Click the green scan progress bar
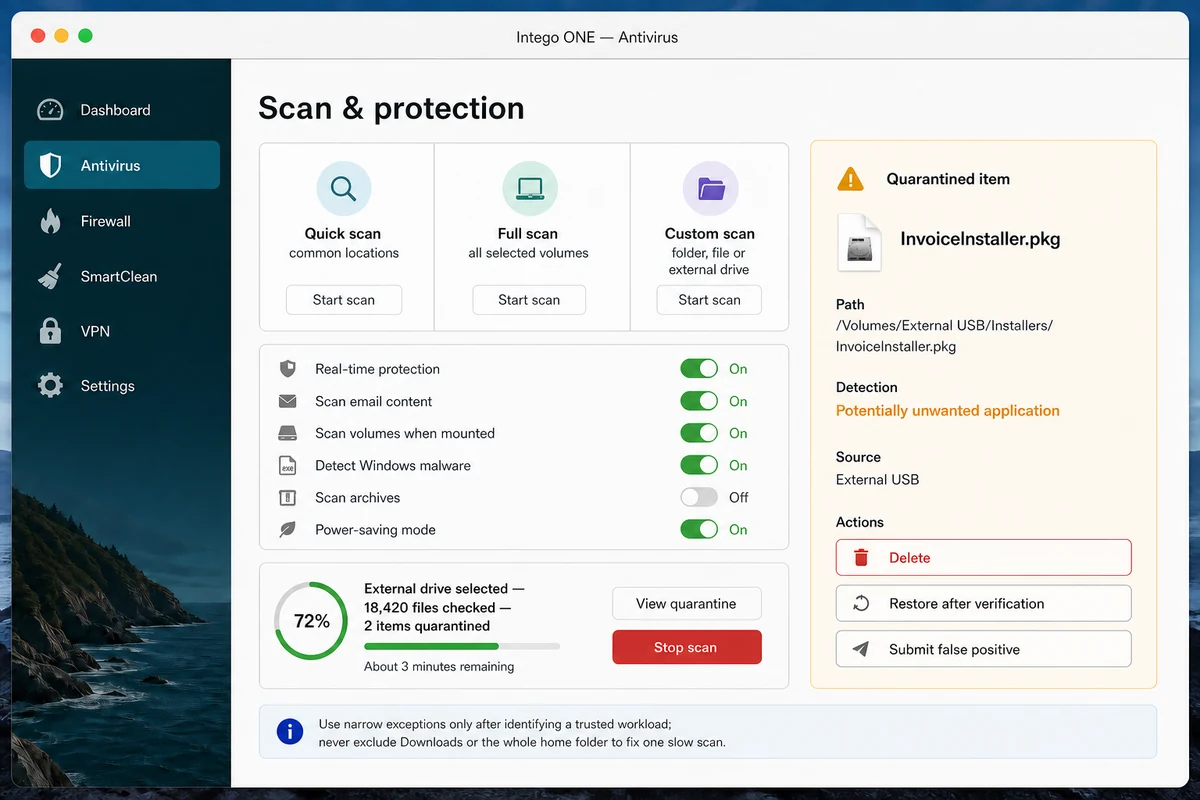The image size is (1200, 800). [x=462, y=647]
